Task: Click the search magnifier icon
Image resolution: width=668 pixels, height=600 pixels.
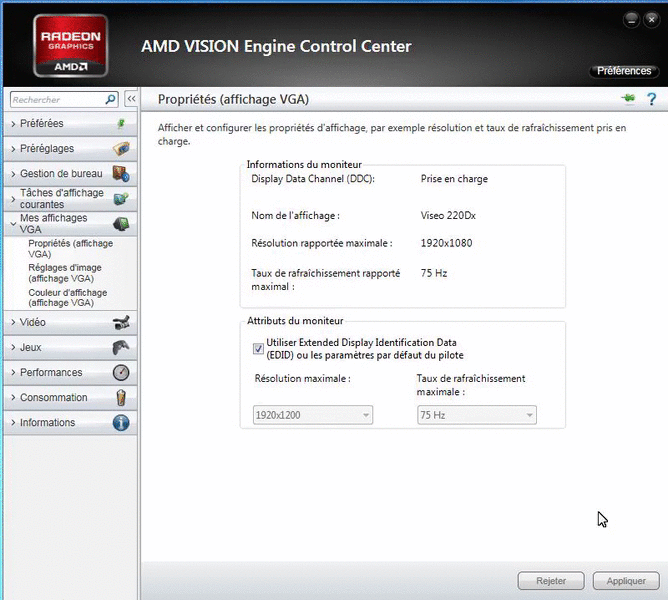Action: 110,99
